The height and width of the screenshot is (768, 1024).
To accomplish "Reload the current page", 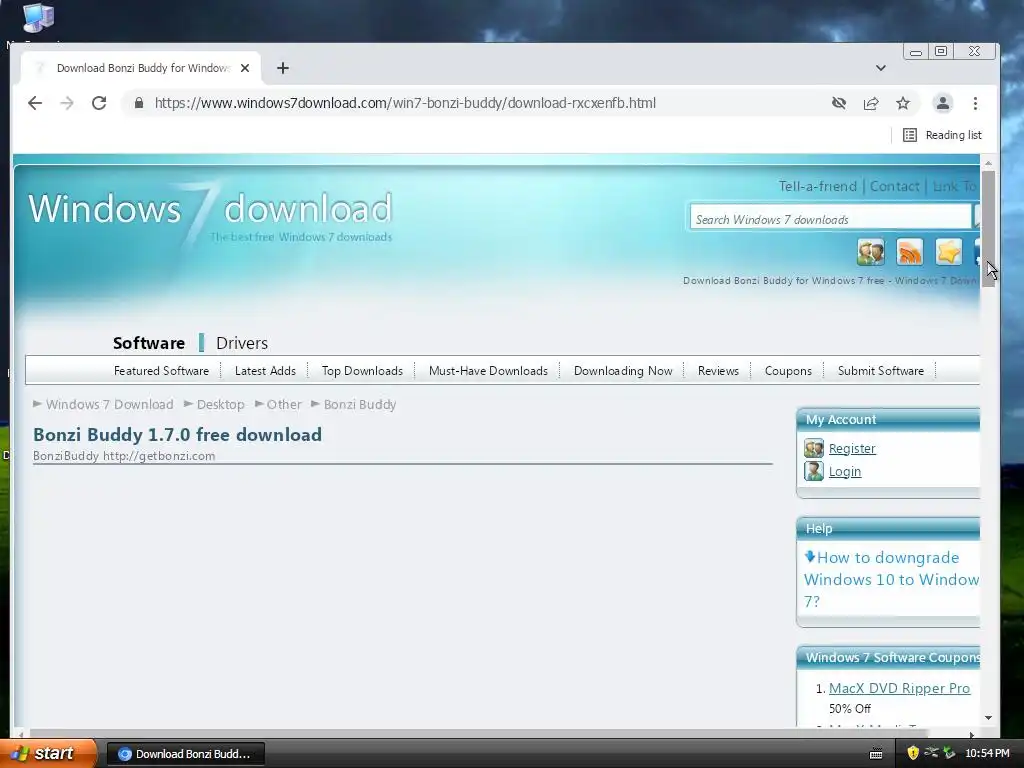I will tap(99, 103).
